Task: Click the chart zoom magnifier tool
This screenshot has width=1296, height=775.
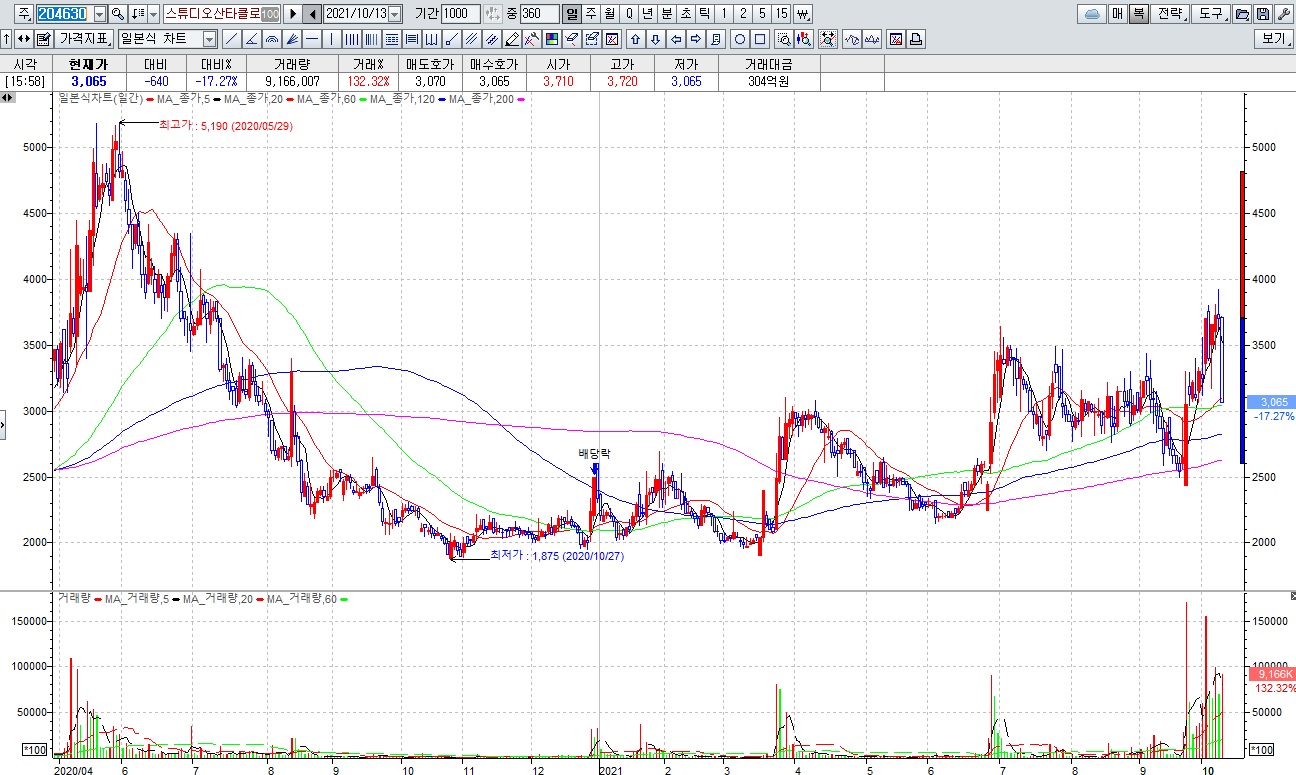Action: coord(783,39)
